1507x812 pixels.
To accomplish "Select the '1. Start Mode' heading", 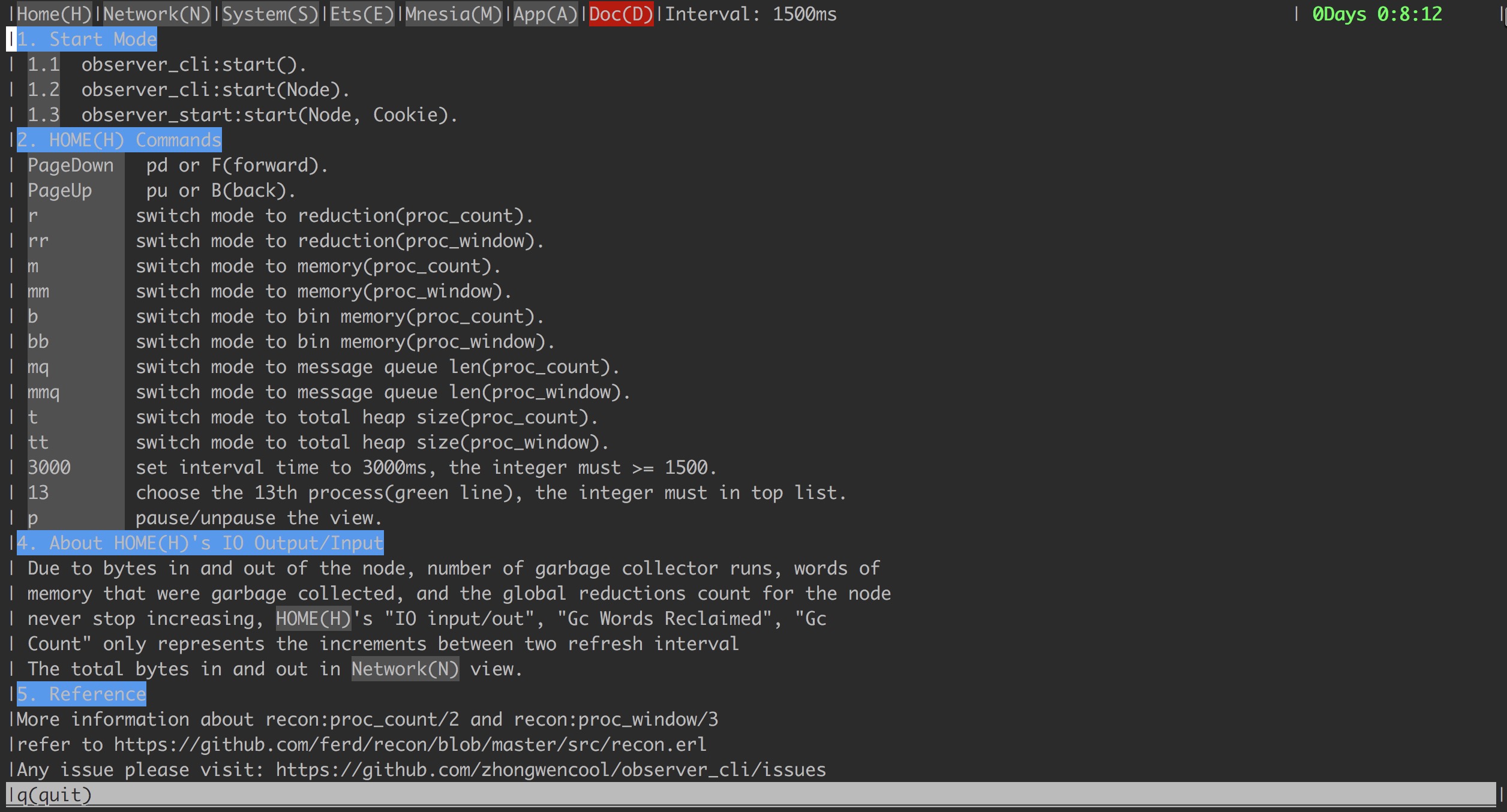I will [x=86, y=39].
